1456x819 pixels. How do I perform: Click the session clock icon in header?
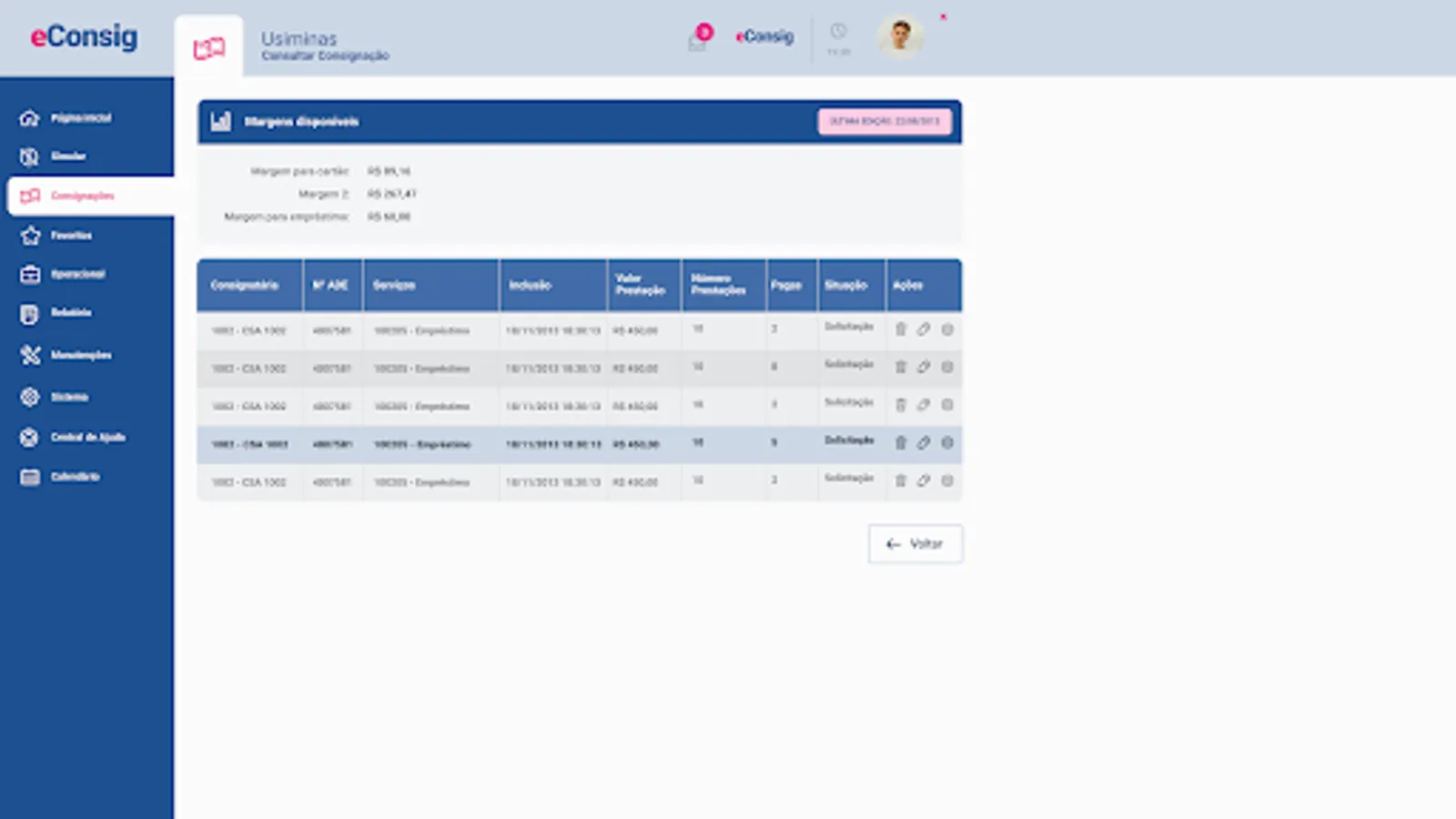(x=836, y=35)
